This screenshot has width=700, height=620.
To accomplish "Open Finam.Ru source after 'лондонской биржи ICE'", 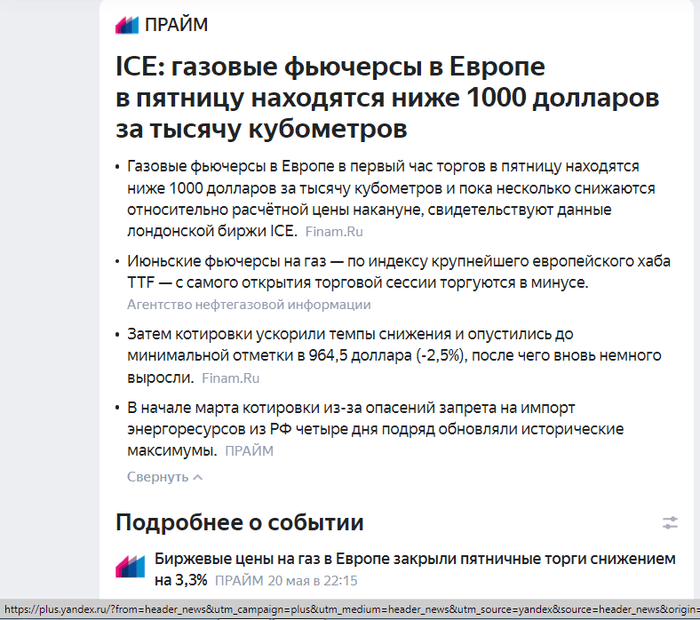I will click(x=334, y=232).
